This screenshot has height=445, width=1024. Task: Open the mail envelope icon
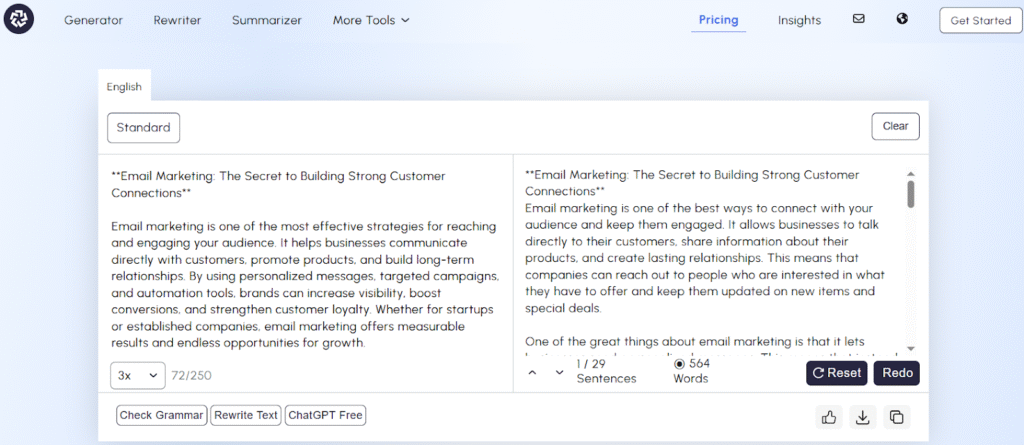coord(858,19)
